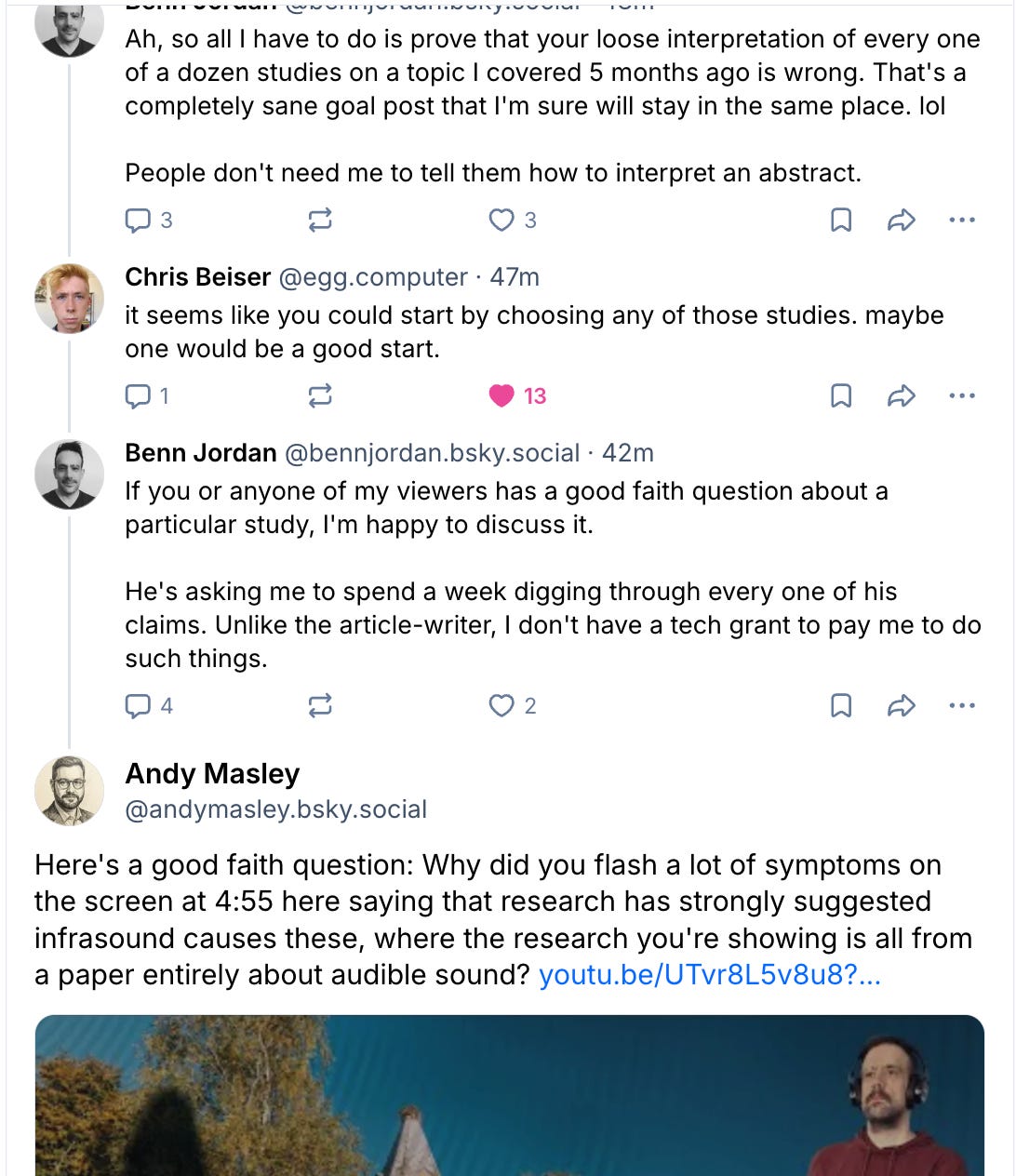
Task: Open the youtu.be video link
Action: click(x=709, y=975)
